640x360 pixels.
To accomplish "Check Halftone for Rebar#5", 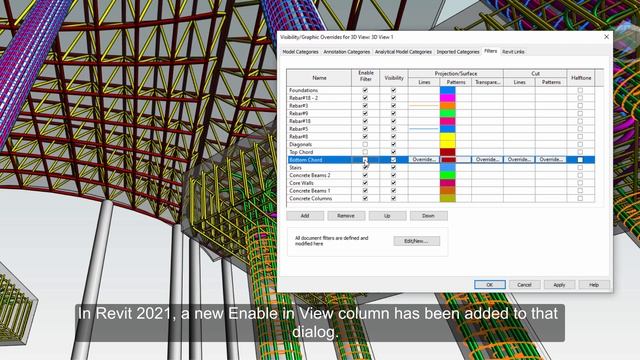I will (580, 129).
